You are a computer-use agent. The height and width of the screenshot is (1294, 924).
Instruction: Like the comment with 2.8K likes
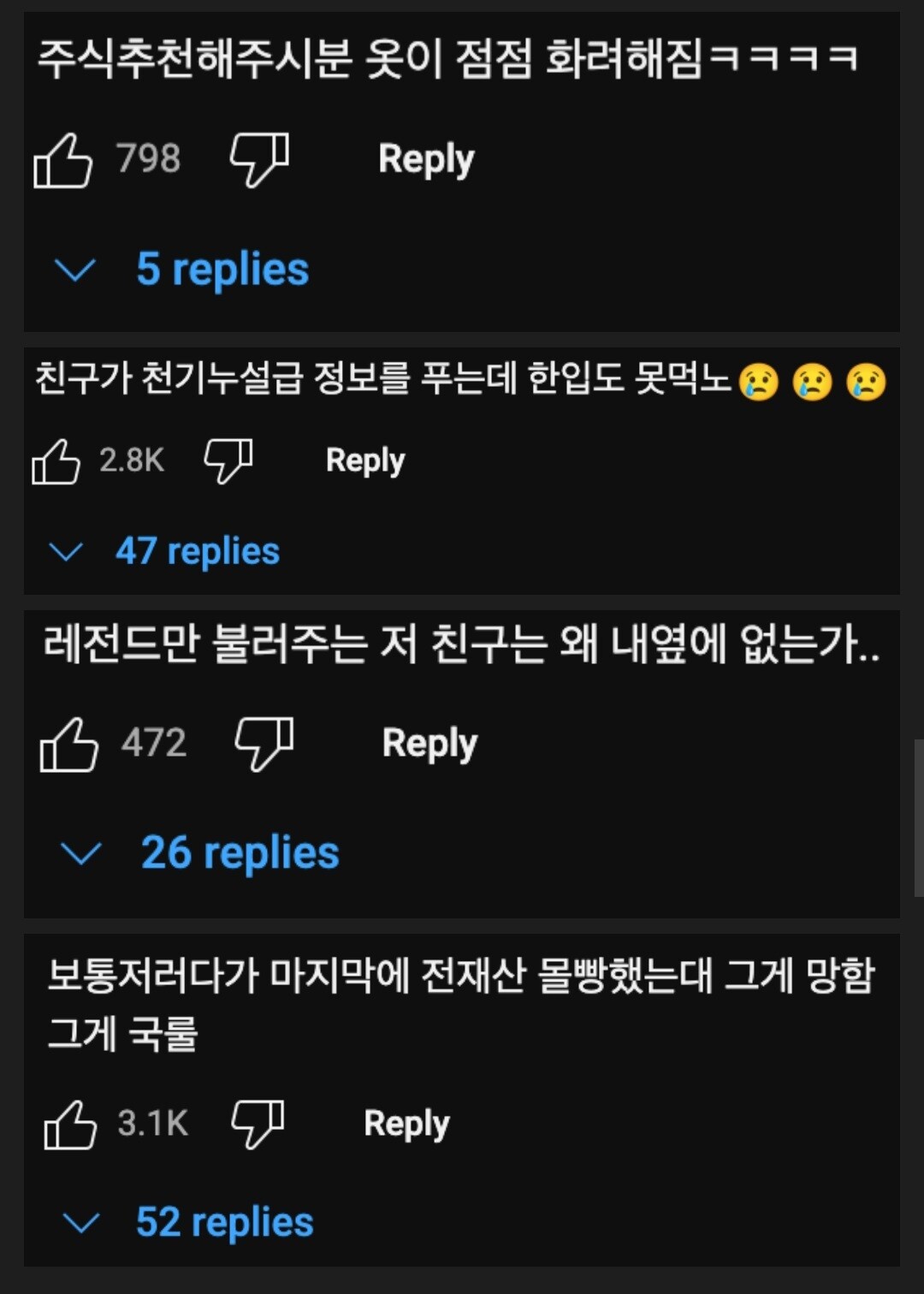pos(56,461)
